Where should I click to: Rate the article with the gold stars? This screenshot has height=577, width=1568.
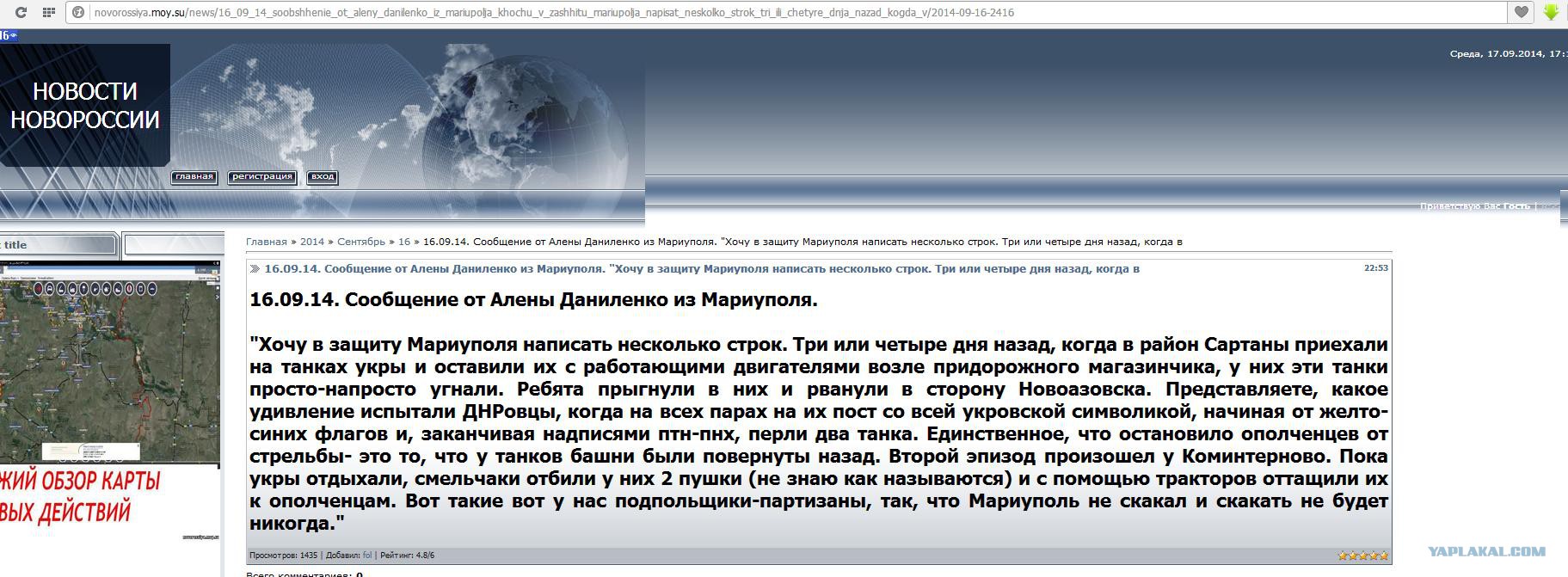pos(1362,556)
